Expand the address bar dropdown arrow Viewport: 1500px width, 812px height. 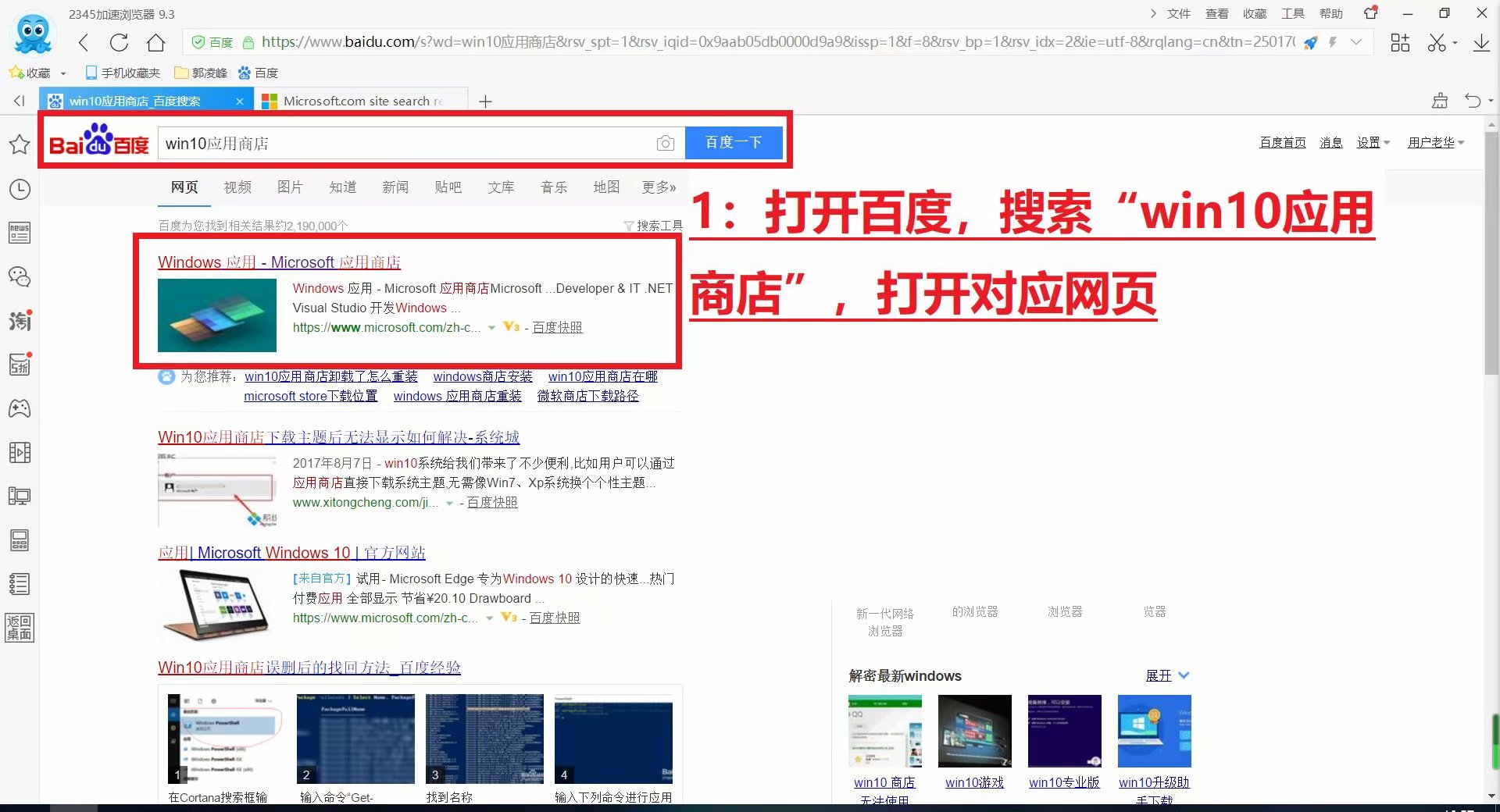(1357, 42)
